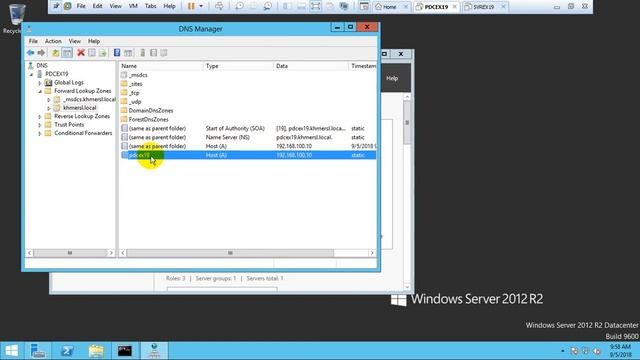Open Server Manager from the taskbar
Screen dimensions: 640x360
[38, 351]
